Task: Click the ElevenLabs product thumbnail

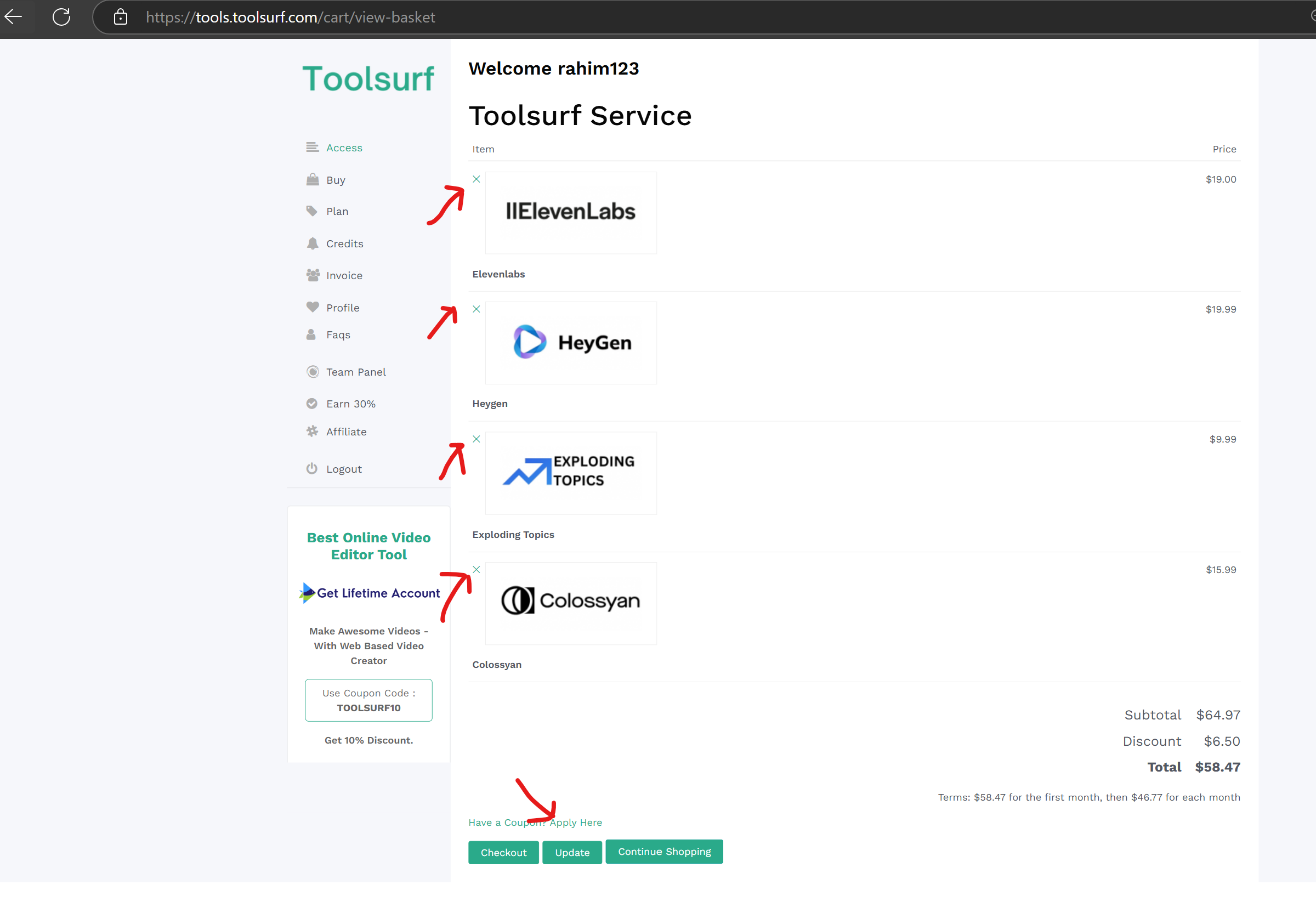Action: [570, 213]
